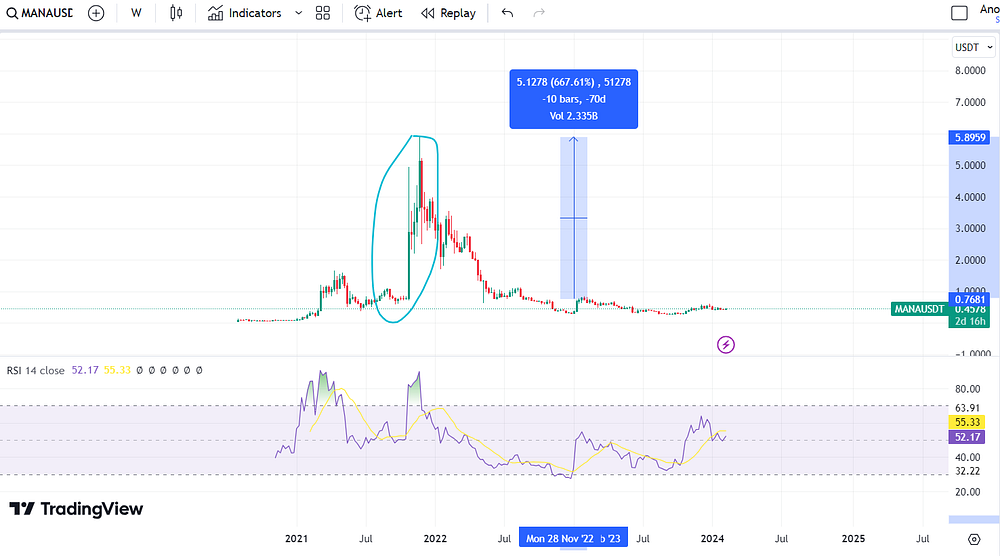Click the 2025 time axis label
Screen dimensions: 1000x556
853,539
